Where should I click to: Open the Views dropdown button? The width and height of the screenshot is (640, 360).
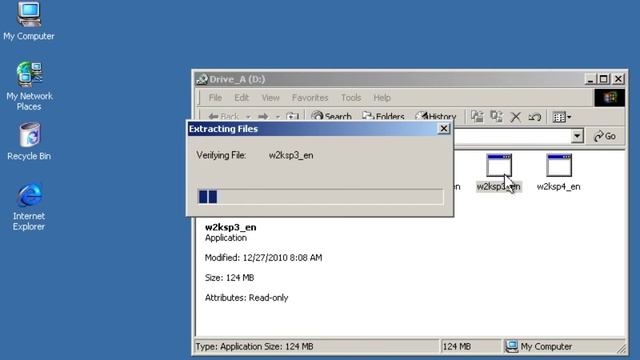point(562,117)
